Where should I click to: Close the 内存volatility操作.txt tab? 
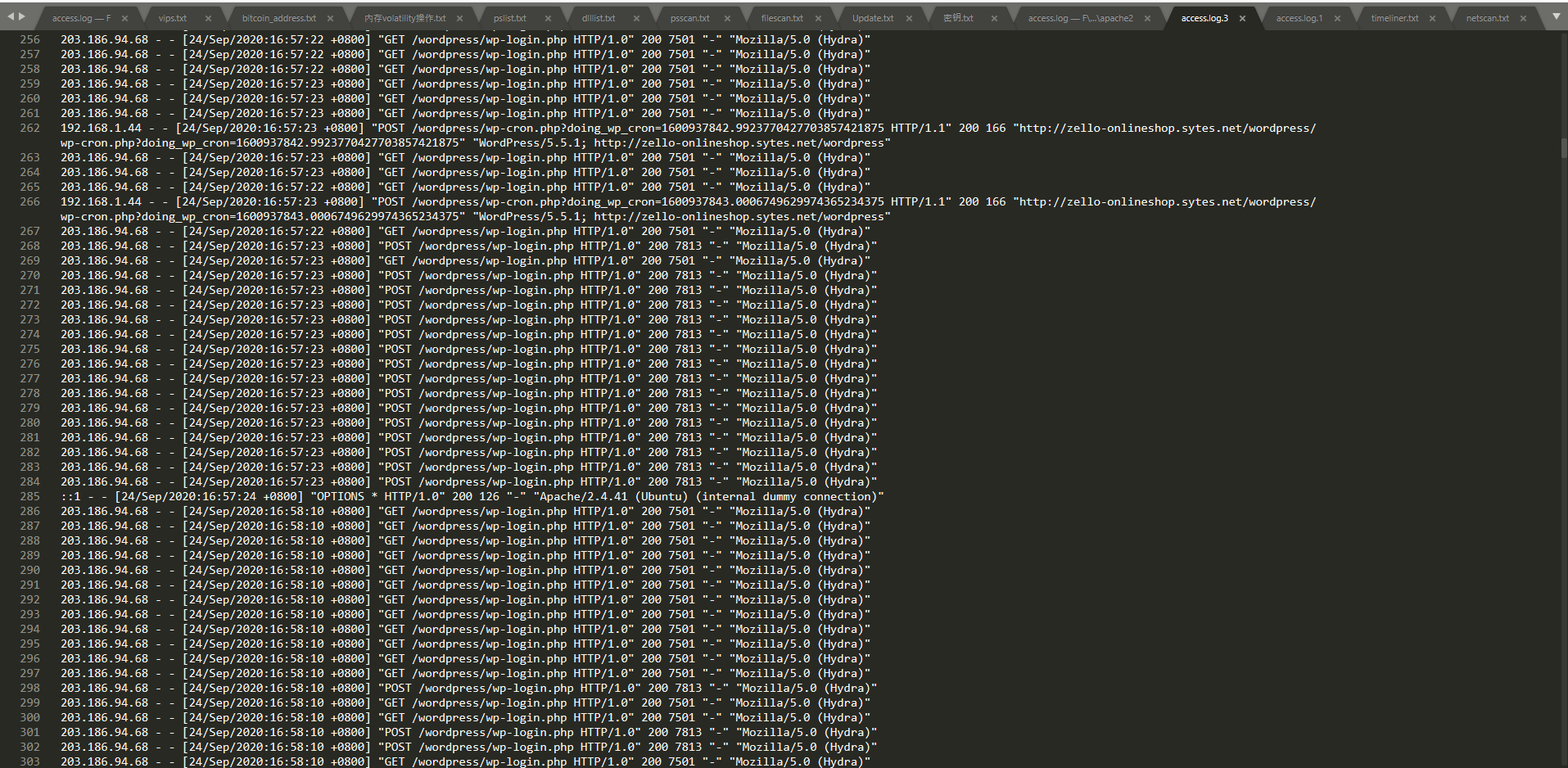tap(459, 18)
